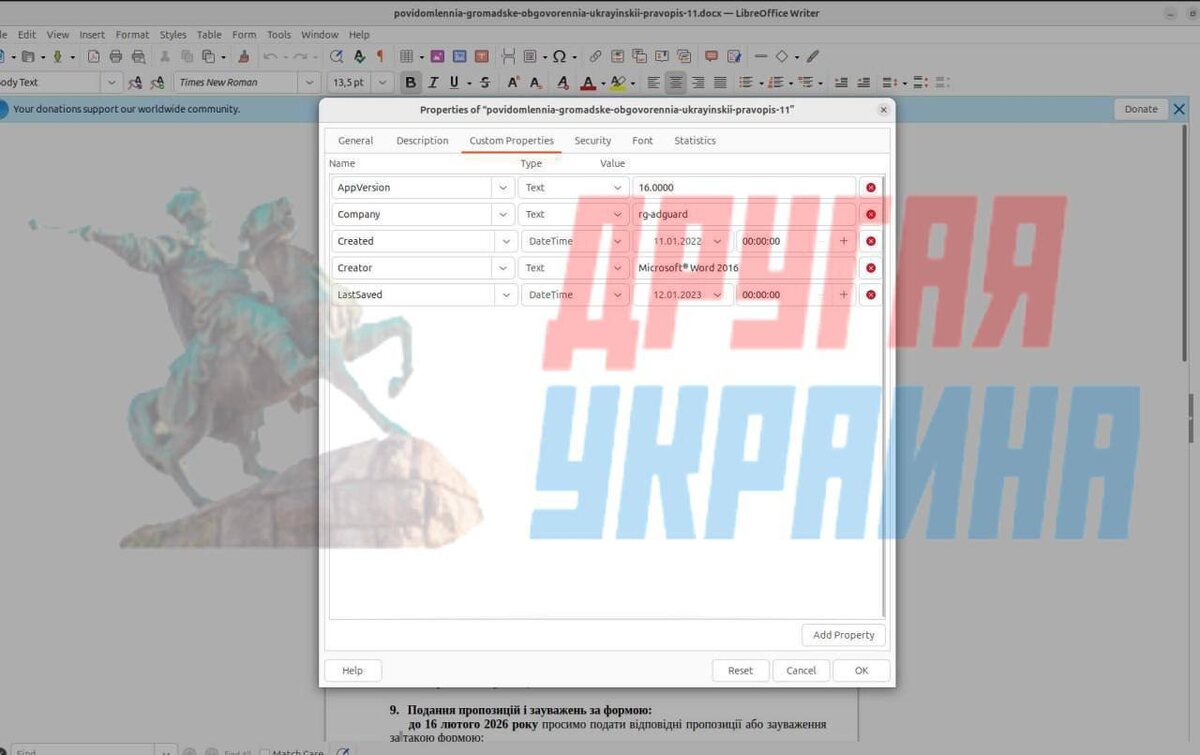Viewport: 1200px width, 755px height.
Task: Open the Tools menu
Action: (x=279, y=35)
